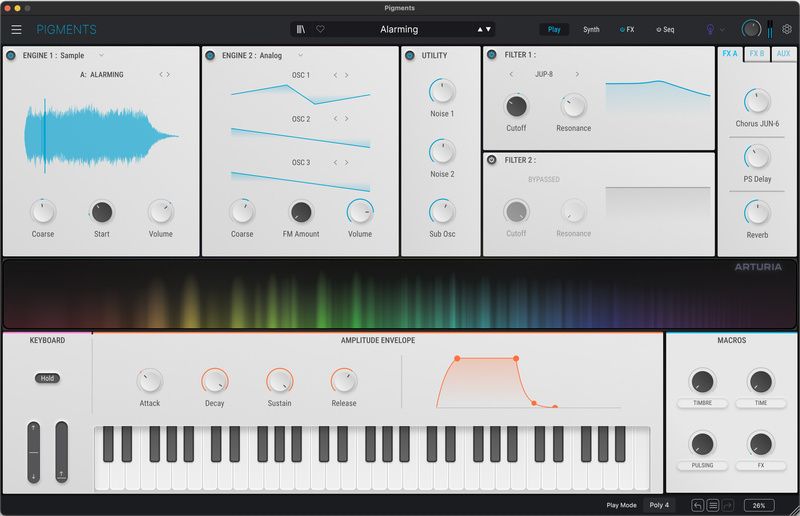Image resolution: width=800 pixels, height=516 pixels.
Task: Click the 26% CPU meter
Action: [x=759, y=505]
